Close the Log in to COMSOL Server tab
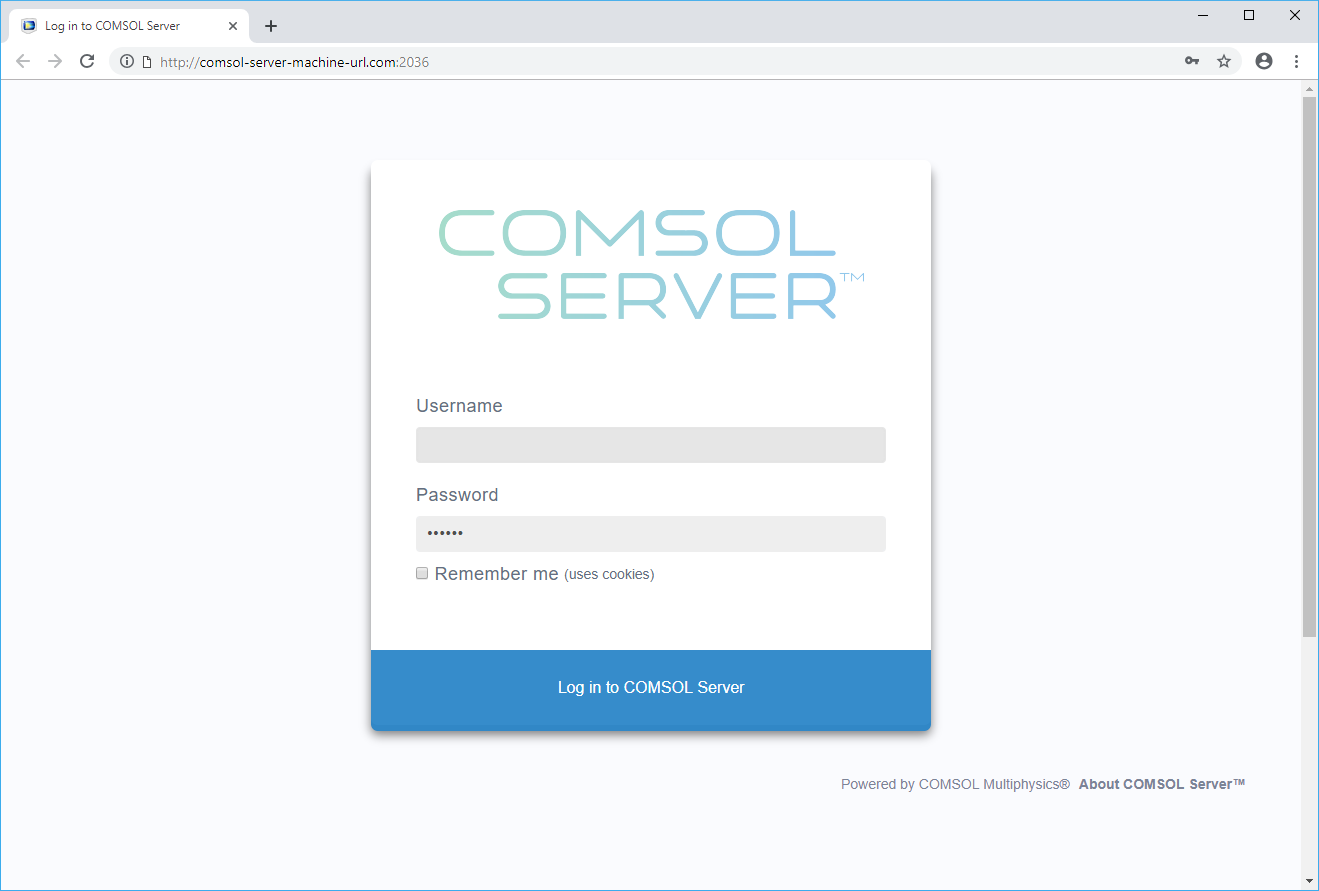Image resolution: width=1319 pixels, height=891 pixels. [x=233, y=26]
